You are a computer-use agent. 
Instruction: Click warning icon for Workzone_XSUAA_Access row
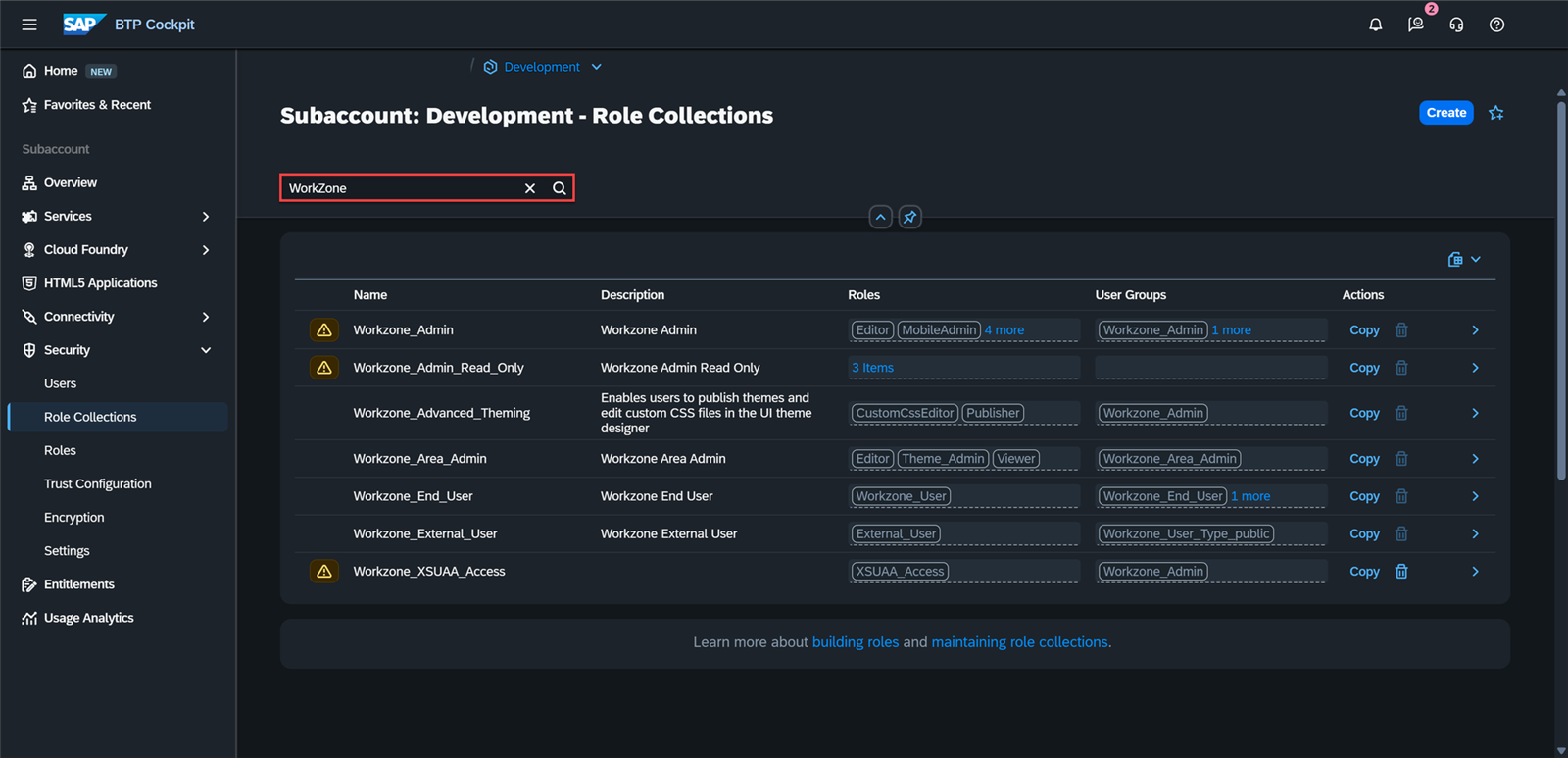pos(324,572)
